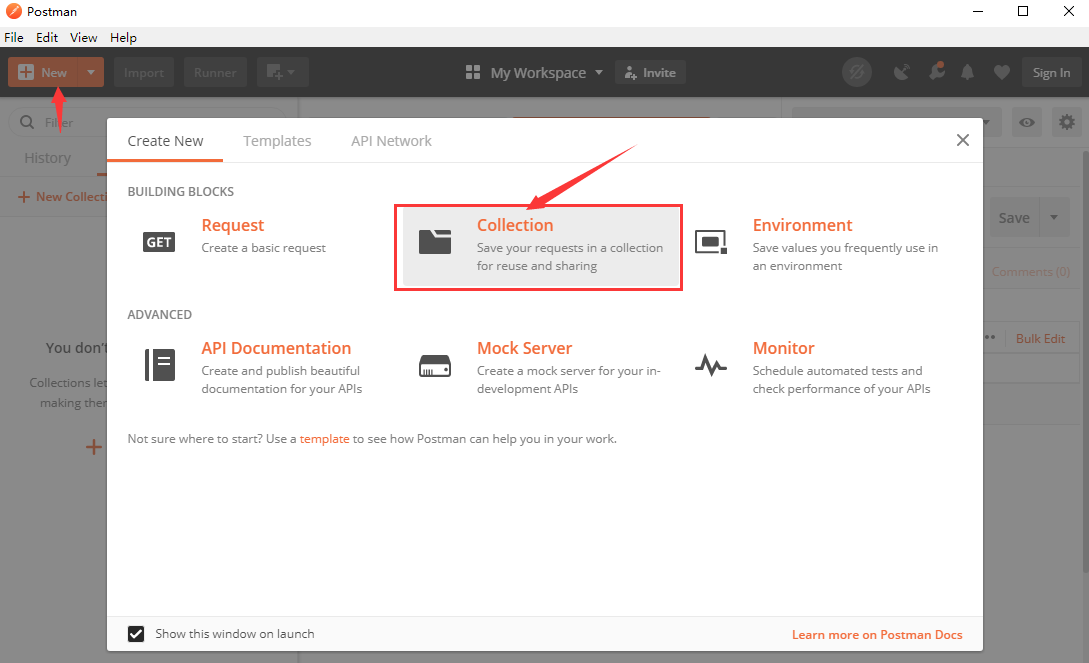Click the Comments (0) link
The width and height of the screenshot is (1089, 663).
[1031, 271]
